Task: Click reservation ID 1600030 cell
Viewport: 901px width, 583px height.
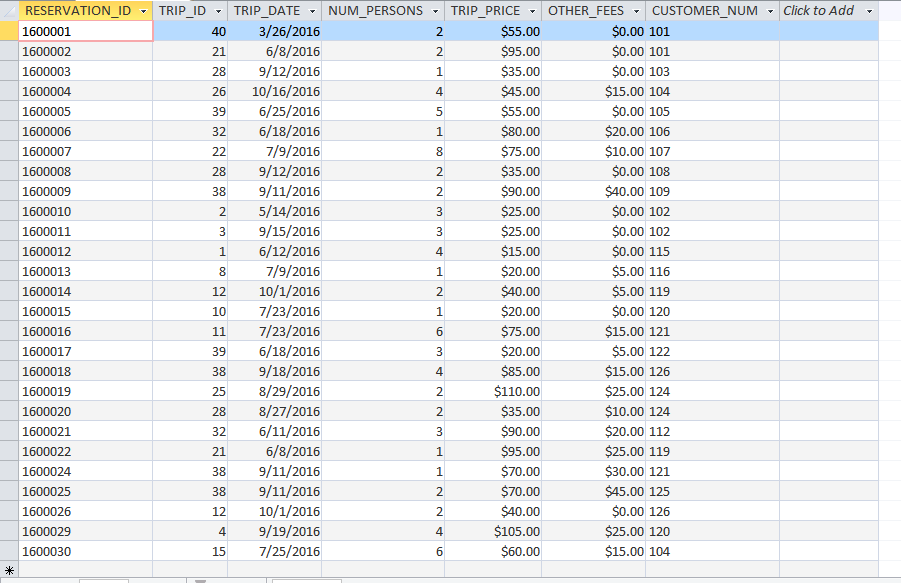Action: tap(85, 551)
